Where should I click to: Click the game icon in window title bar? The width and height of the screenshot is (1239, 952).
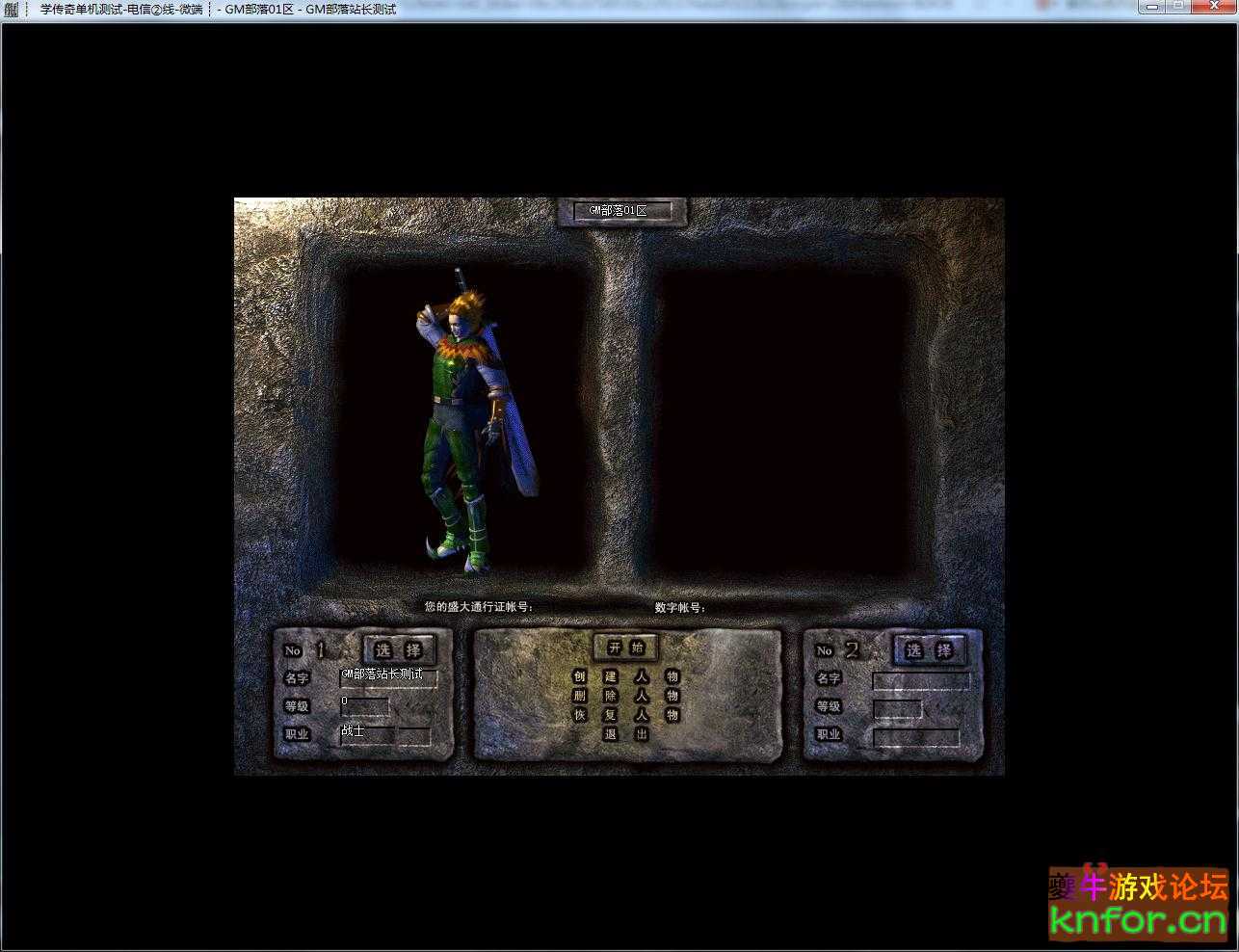click(x=11, y=9)
